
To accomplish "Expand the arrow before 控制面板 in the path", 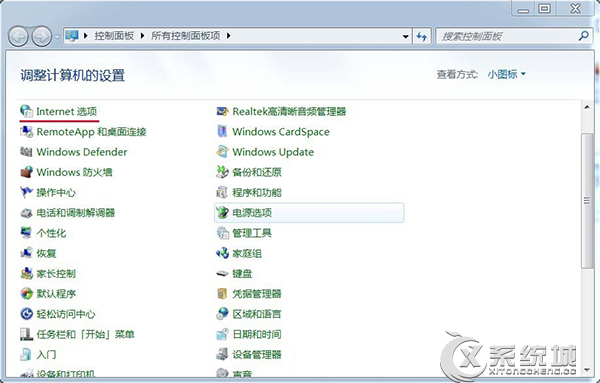I will click(x=86, y=36).
